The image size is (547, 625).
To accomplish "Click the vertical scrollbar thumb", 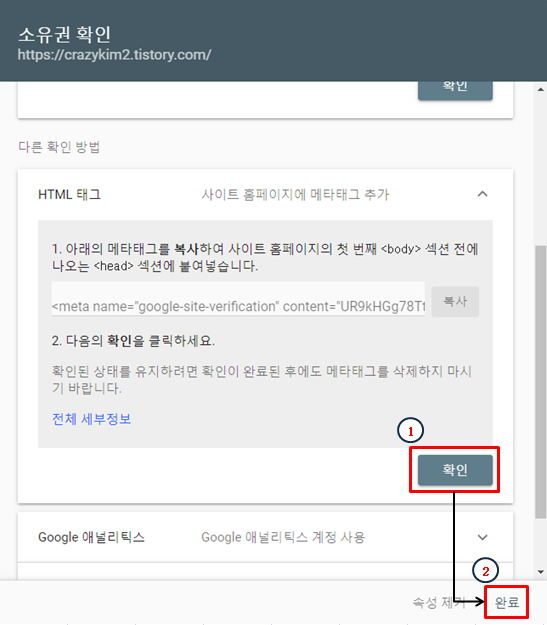I will pyautogui.click(x=540, y=382).
